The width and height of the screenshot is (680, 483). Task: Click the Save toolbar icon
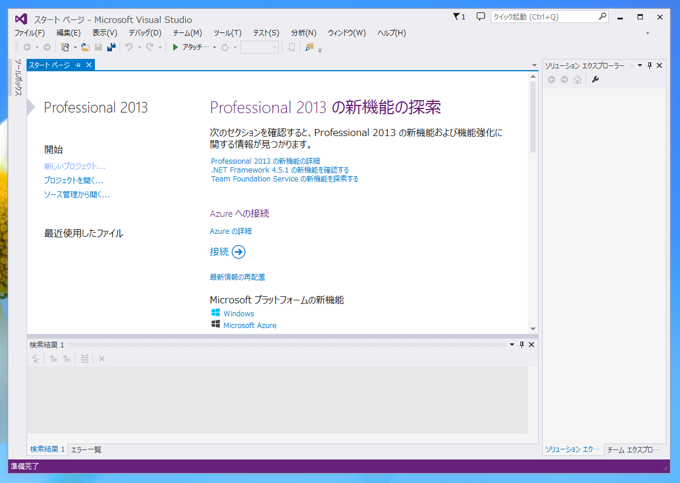click(x=98, y=47)
